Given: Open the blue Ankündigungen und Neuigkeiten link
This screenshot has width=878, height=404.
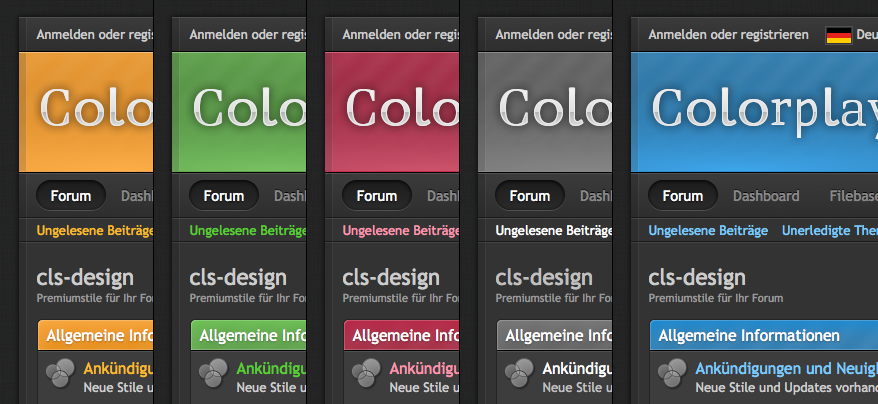Looking at the screenshot, I should (x=786, y=368).
